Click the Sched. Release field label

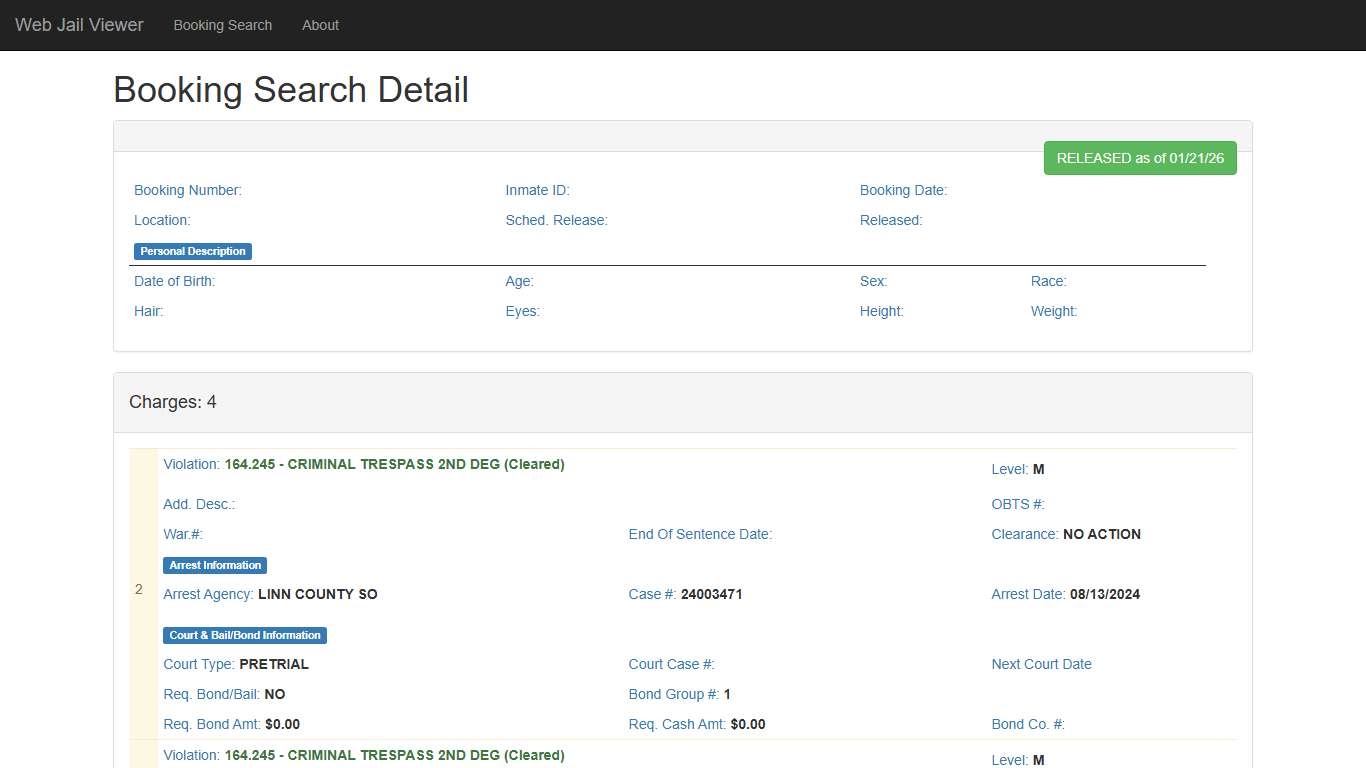[x=556, y=220]
